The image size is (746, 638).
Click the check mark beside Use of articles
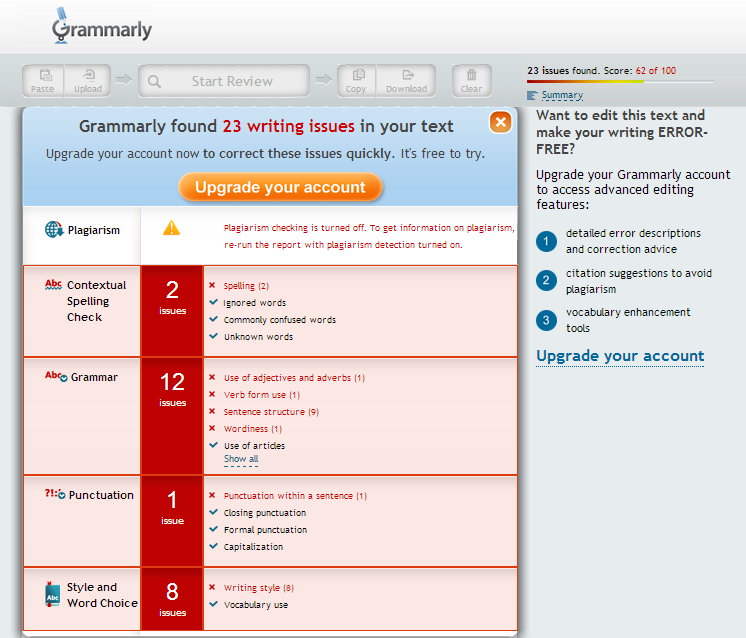tap(214, 445)
